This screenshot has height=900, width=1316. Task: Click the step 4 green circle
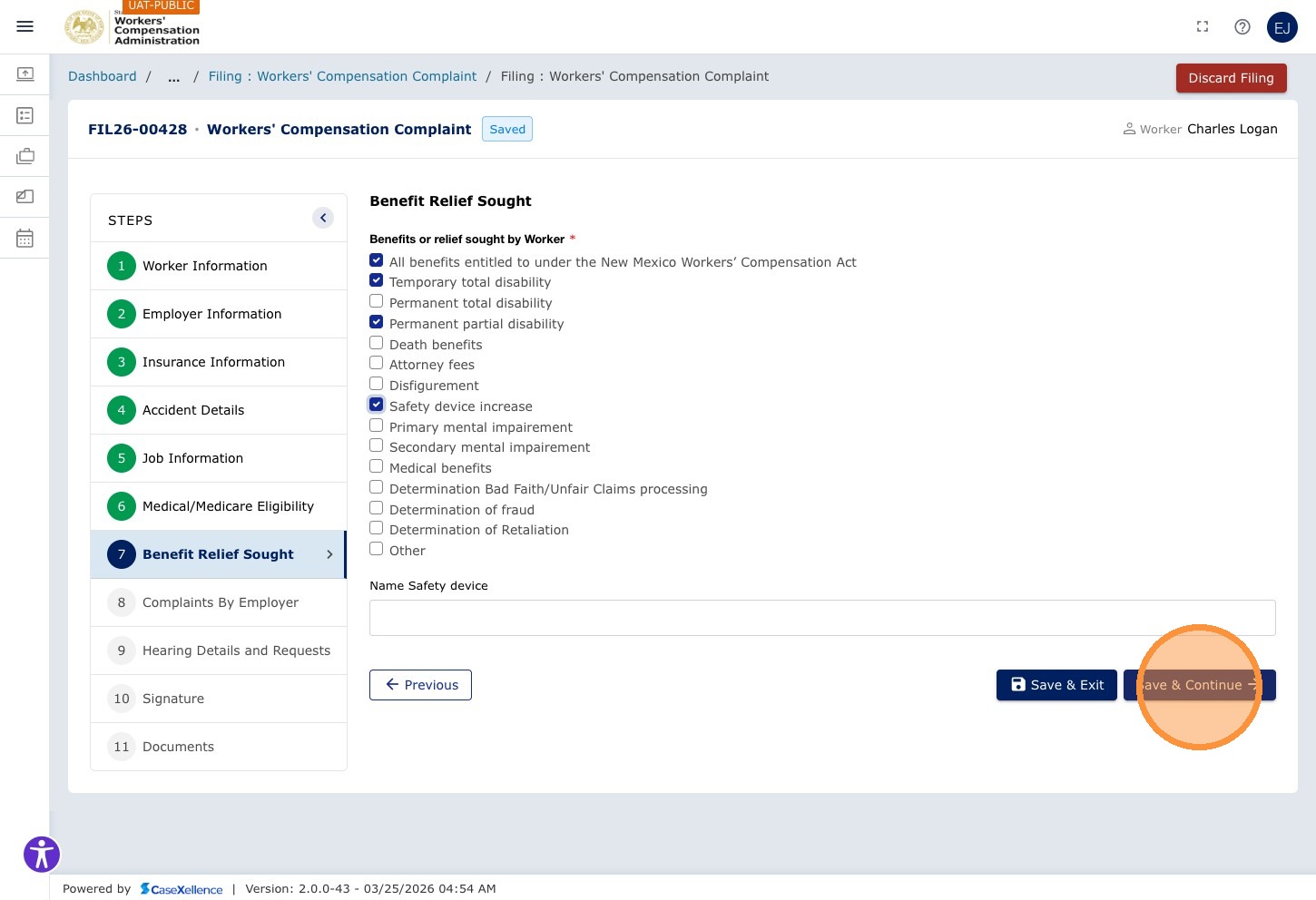pyautogui.click(x=122, y=410)
